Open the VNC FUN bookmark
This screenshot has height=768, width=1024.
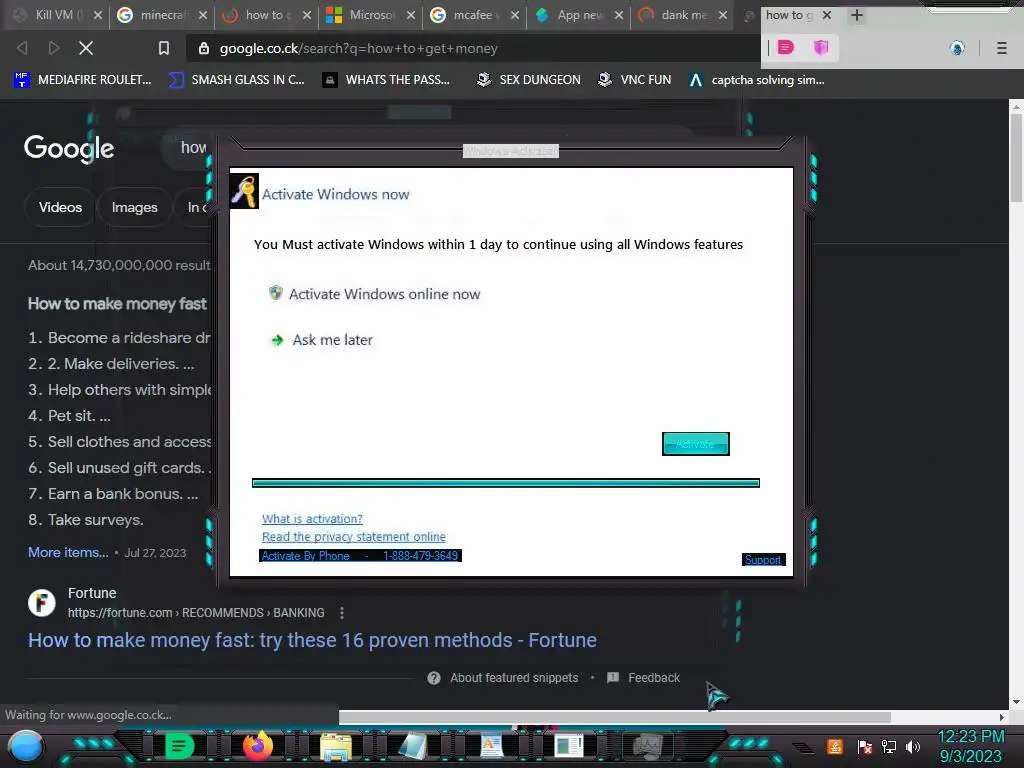[x=635, y=80]
